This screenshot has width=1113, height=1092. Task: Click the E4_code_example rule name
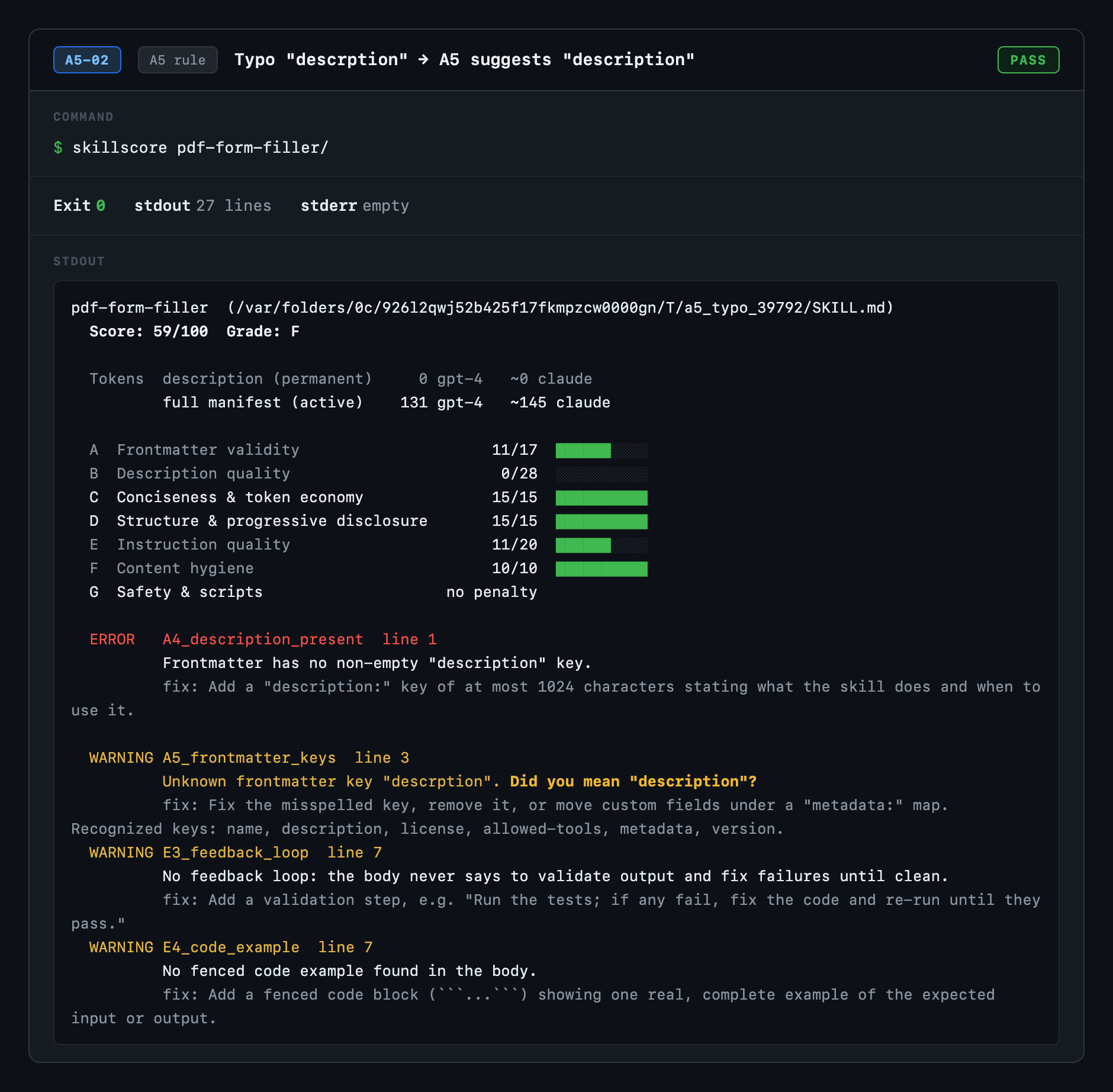pos(231,947)
